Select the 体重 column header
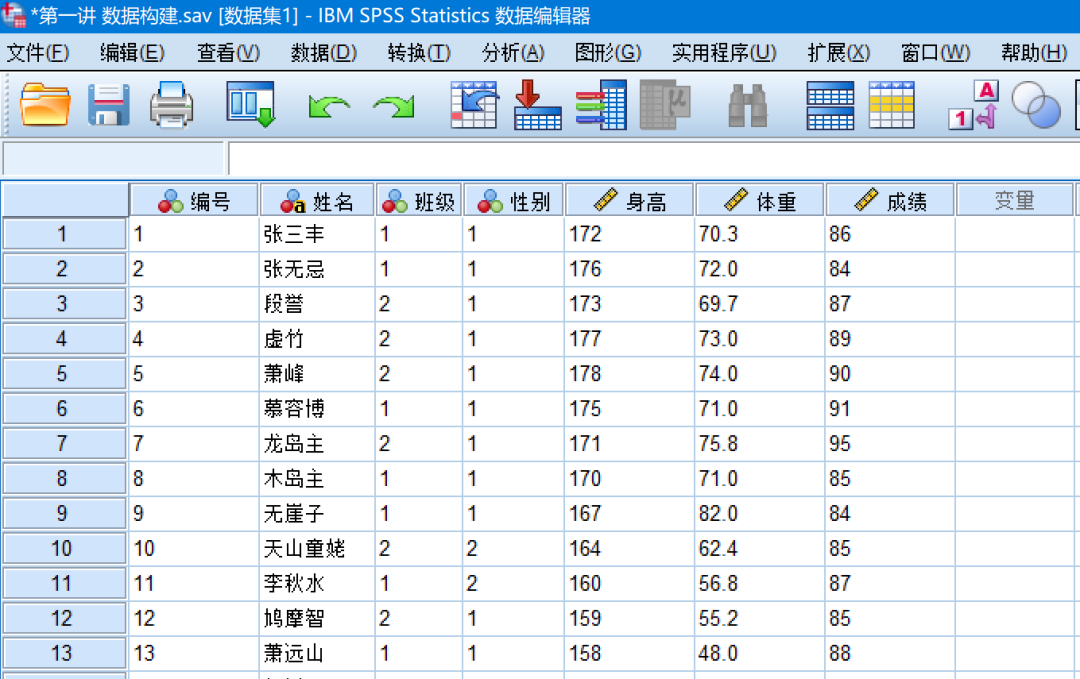1080x679 pixels. point(760,200)
